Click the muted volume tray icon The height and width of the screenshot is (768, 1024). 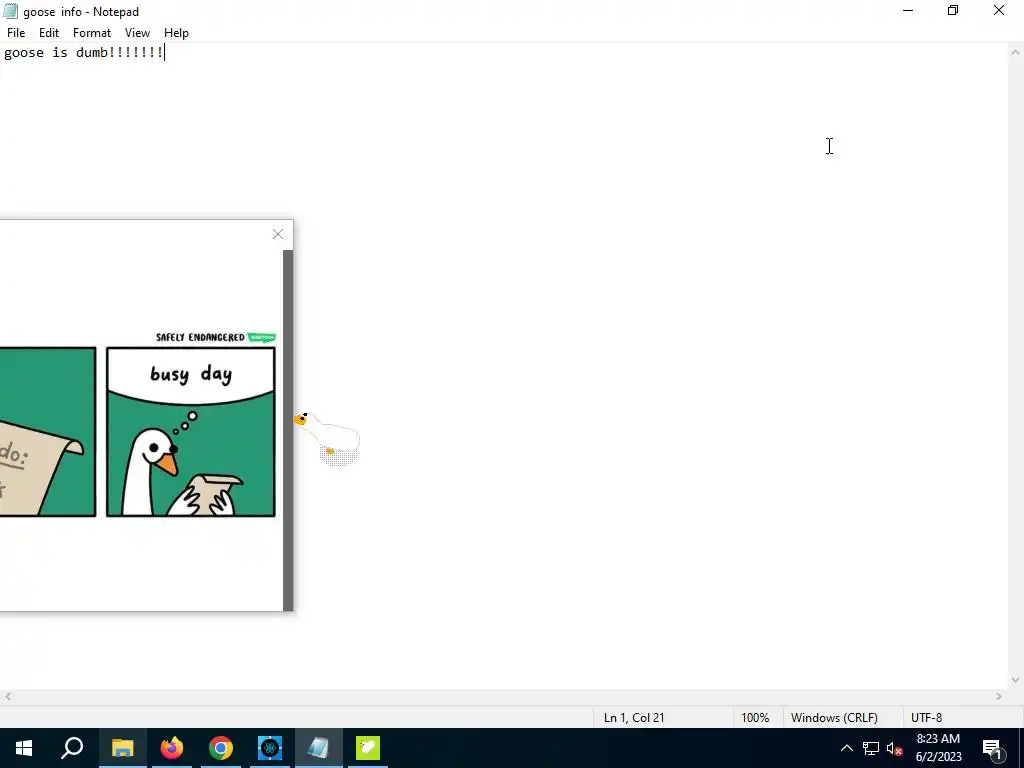(894, 748)
